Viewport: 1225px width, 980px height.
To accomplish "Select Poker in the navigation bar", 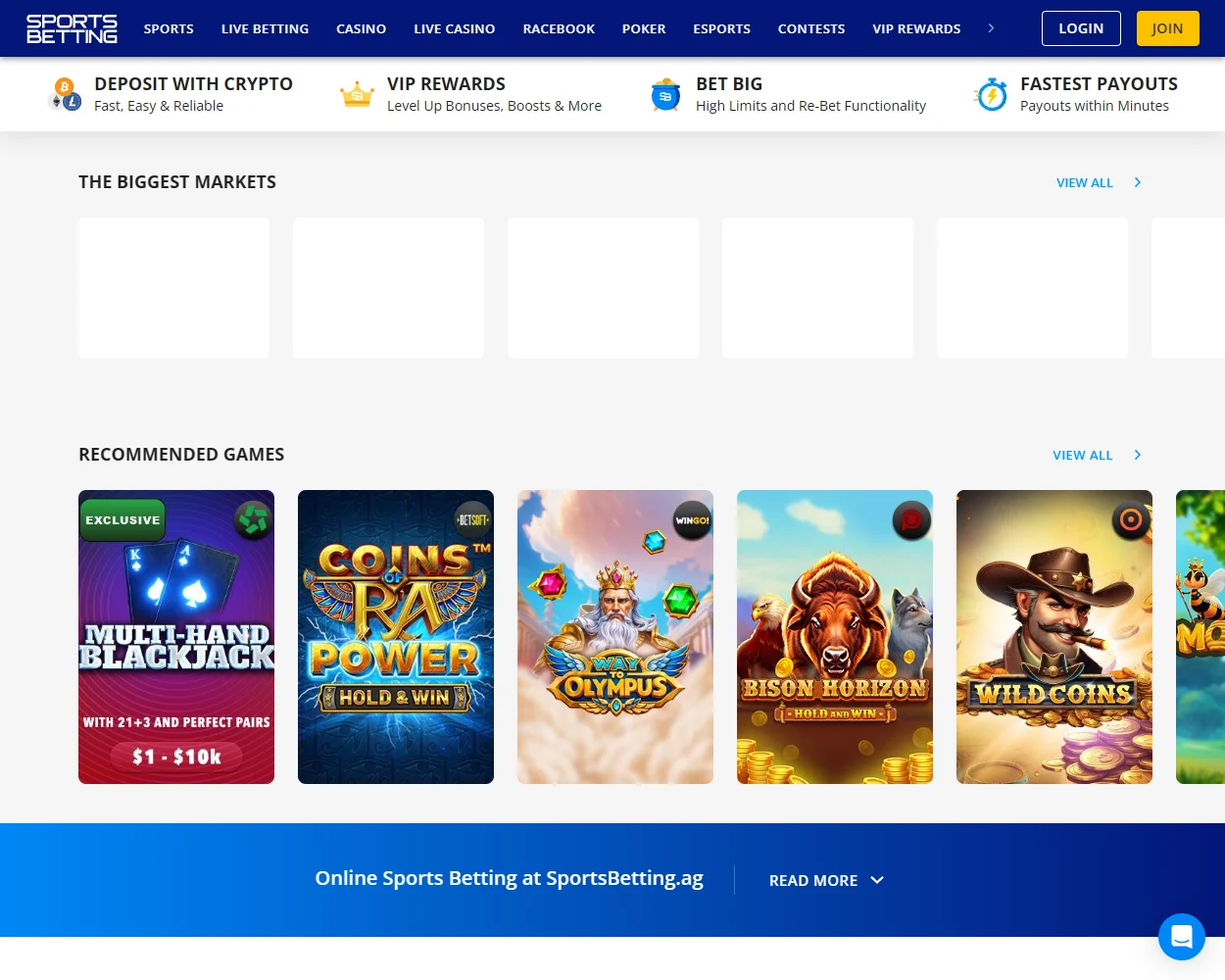I will 644,28.
